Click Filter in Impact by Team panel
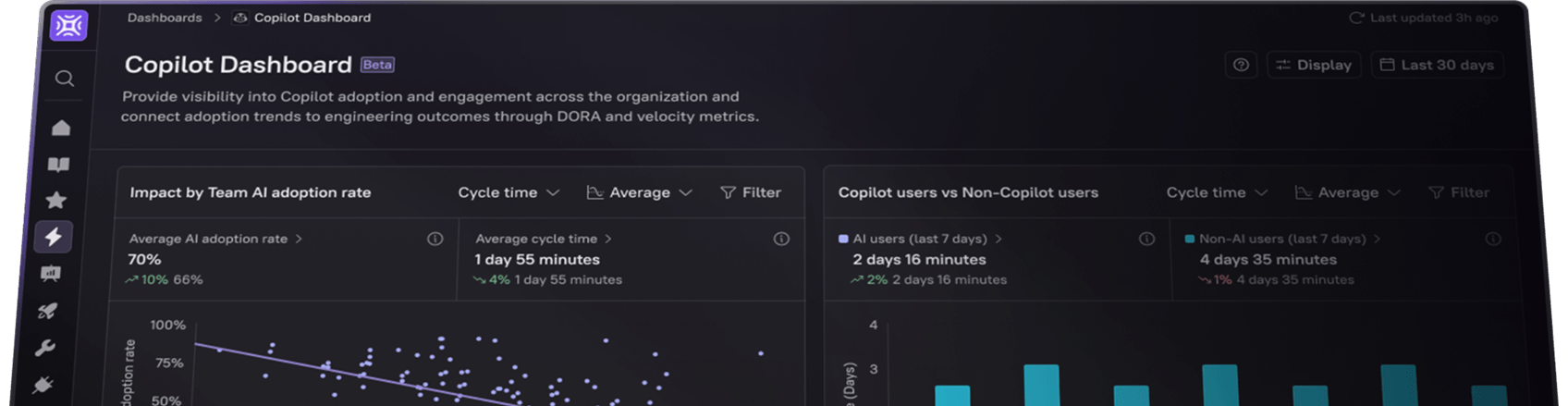The height and width of the screenshot is (406, 1568). click(751, 192)
